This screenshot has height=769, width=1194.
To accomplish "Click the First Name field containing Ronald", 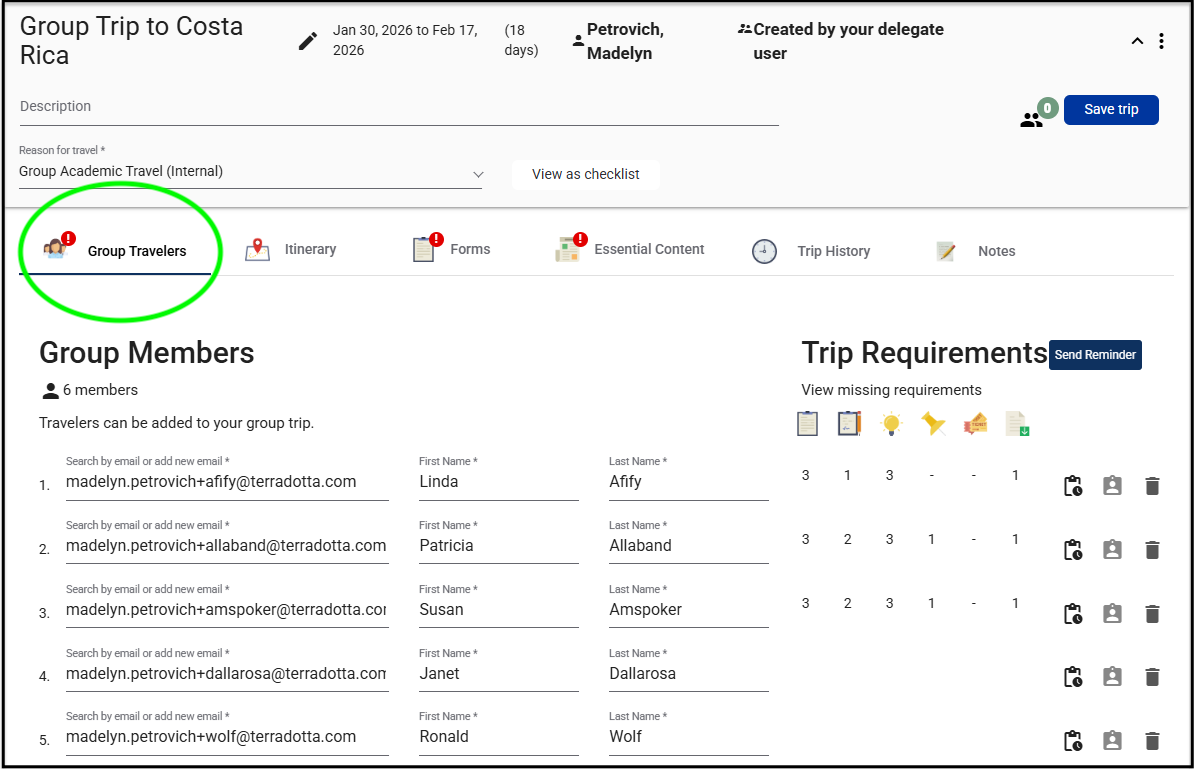I will pyautogui.click(x=499, y=737).
